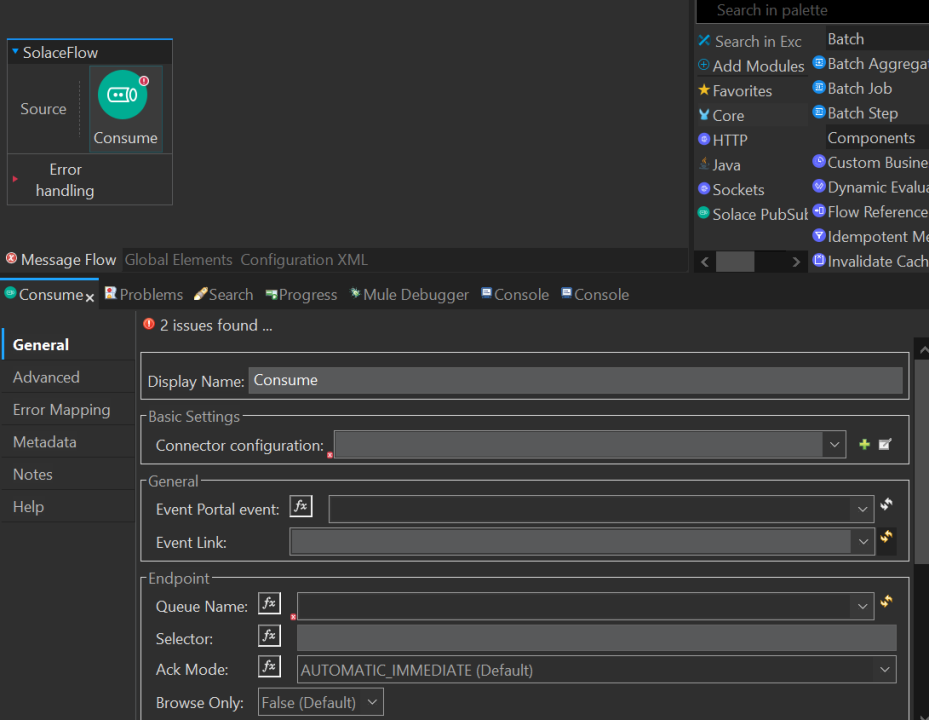
Task: Open the Problems view tab
Action: pos(144,295)
